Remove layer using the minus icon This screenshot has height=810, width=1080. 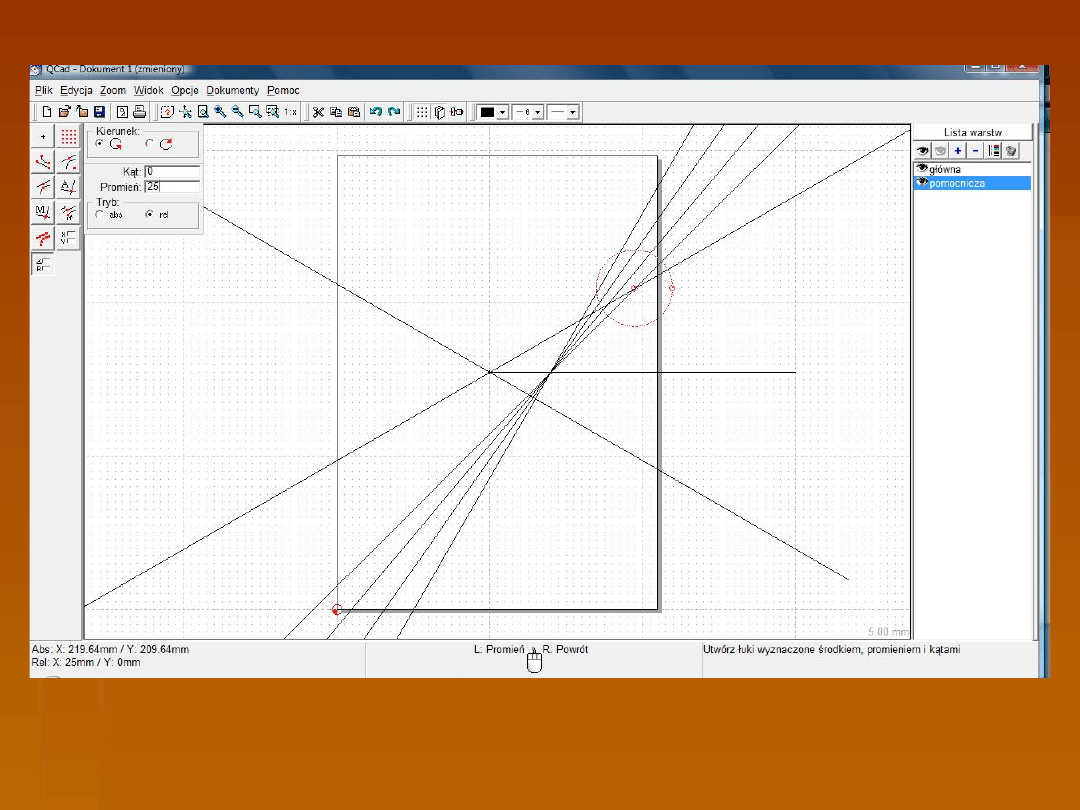tap(975, 151)
